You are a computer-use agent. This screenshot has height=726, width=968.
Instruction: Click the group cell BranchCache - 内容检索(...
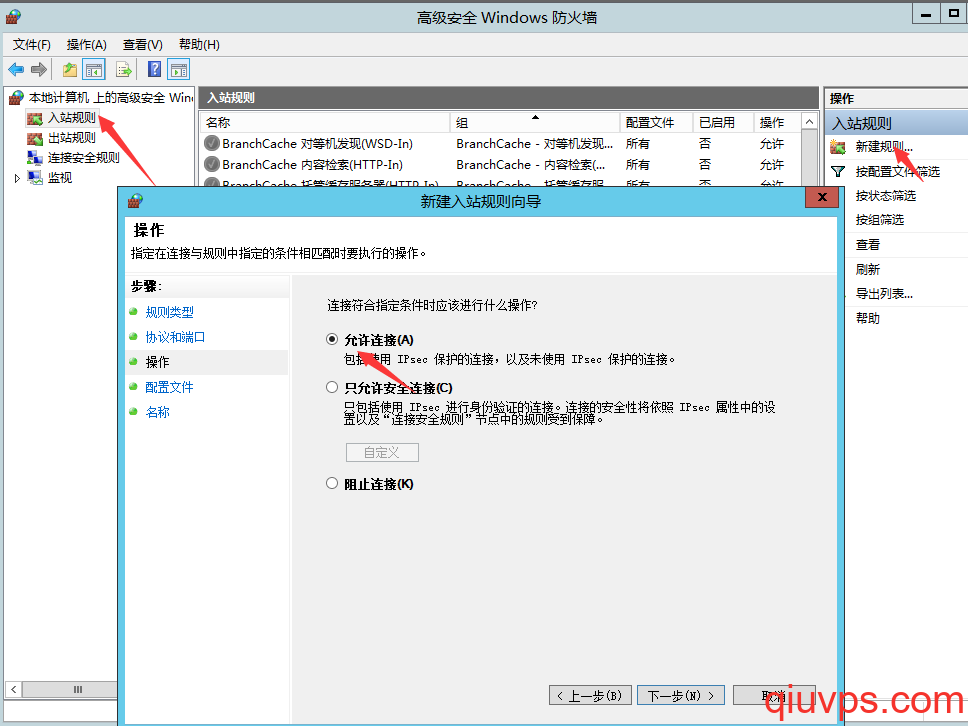coord(531,165)
